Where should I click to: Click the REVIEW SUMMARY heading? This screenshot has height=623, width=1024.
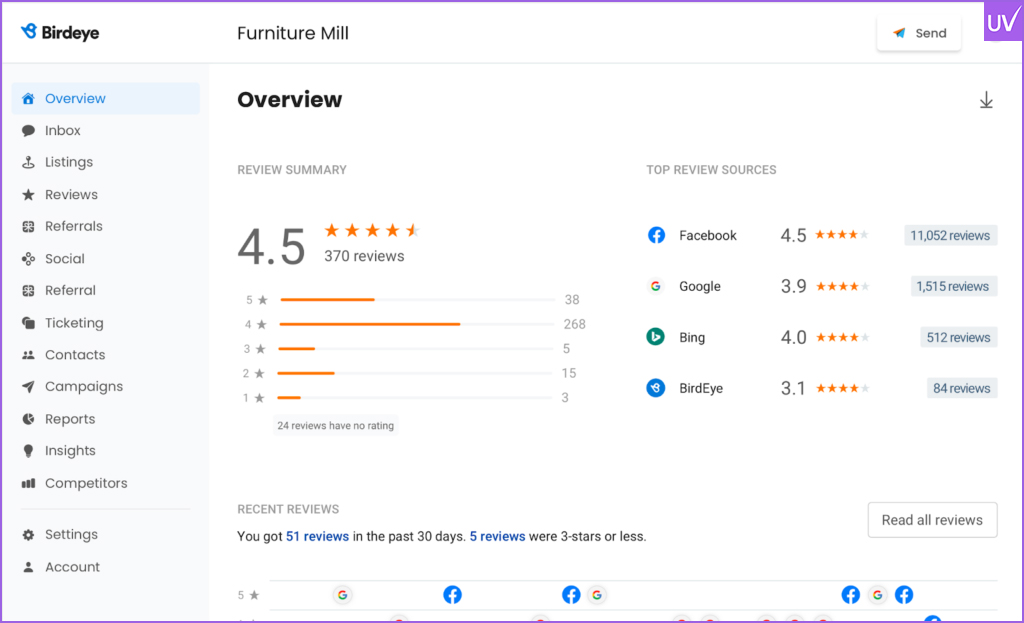[x=292, y=170]
